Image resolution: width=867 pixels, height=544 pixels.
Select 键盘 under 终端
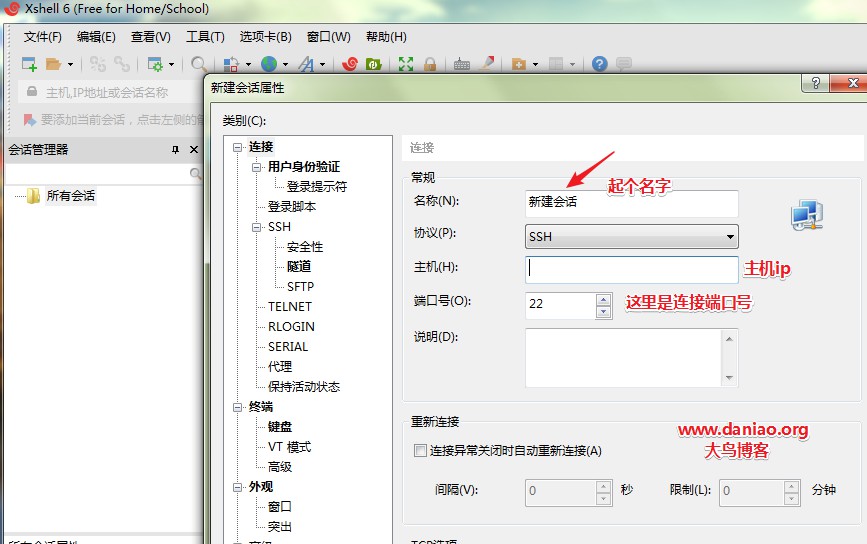tap(280, 426)
